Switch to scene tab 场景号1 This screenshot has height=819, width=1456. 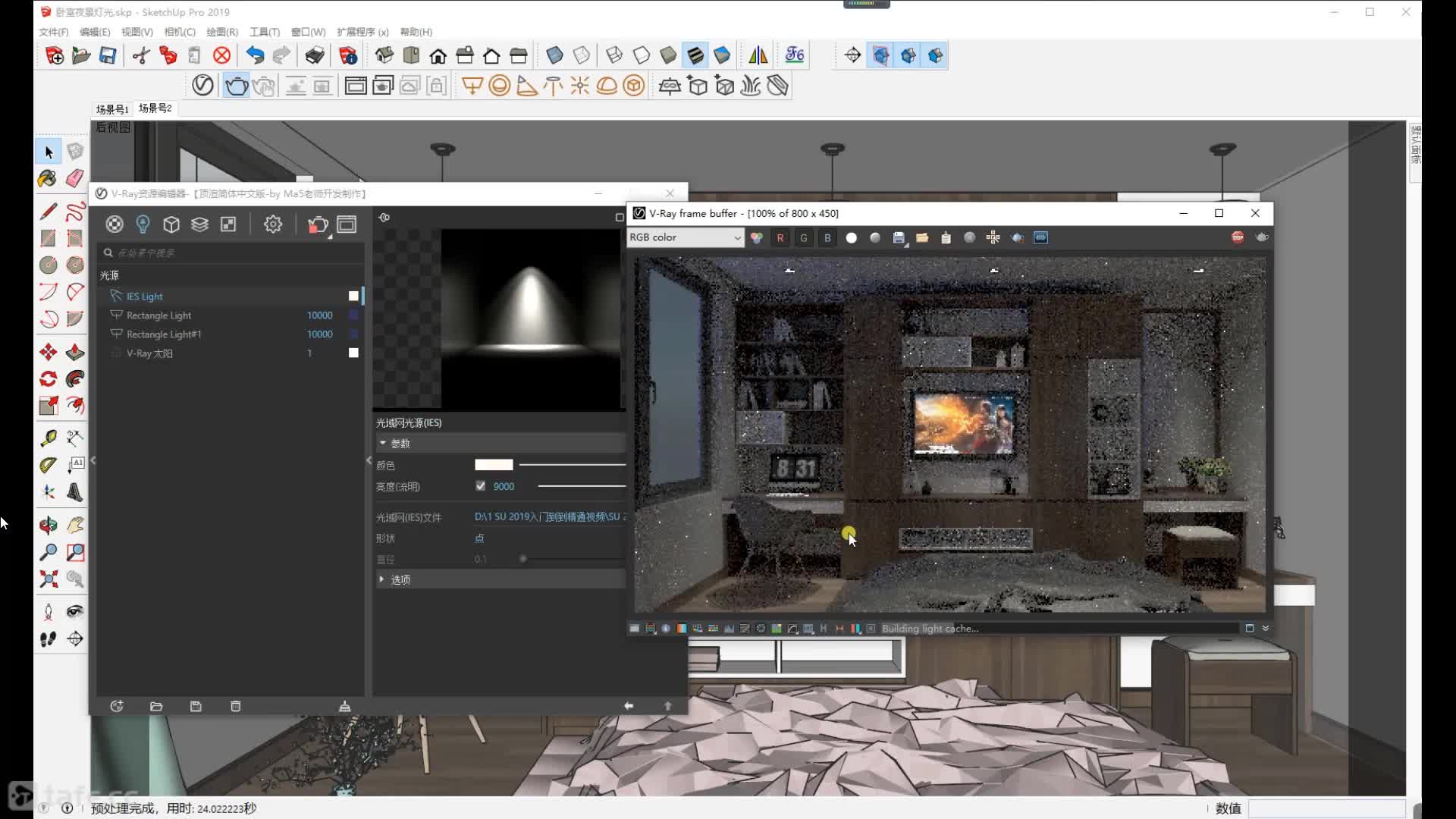pyautogui.click(x=111, y=109)
